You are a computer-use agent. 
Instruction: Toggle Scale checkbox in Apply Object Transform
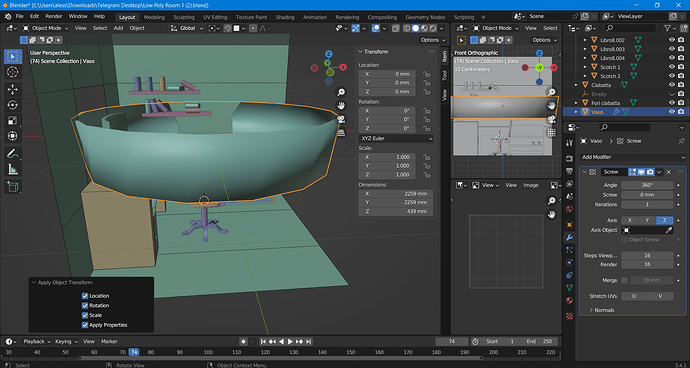click(x=85, y=315)
